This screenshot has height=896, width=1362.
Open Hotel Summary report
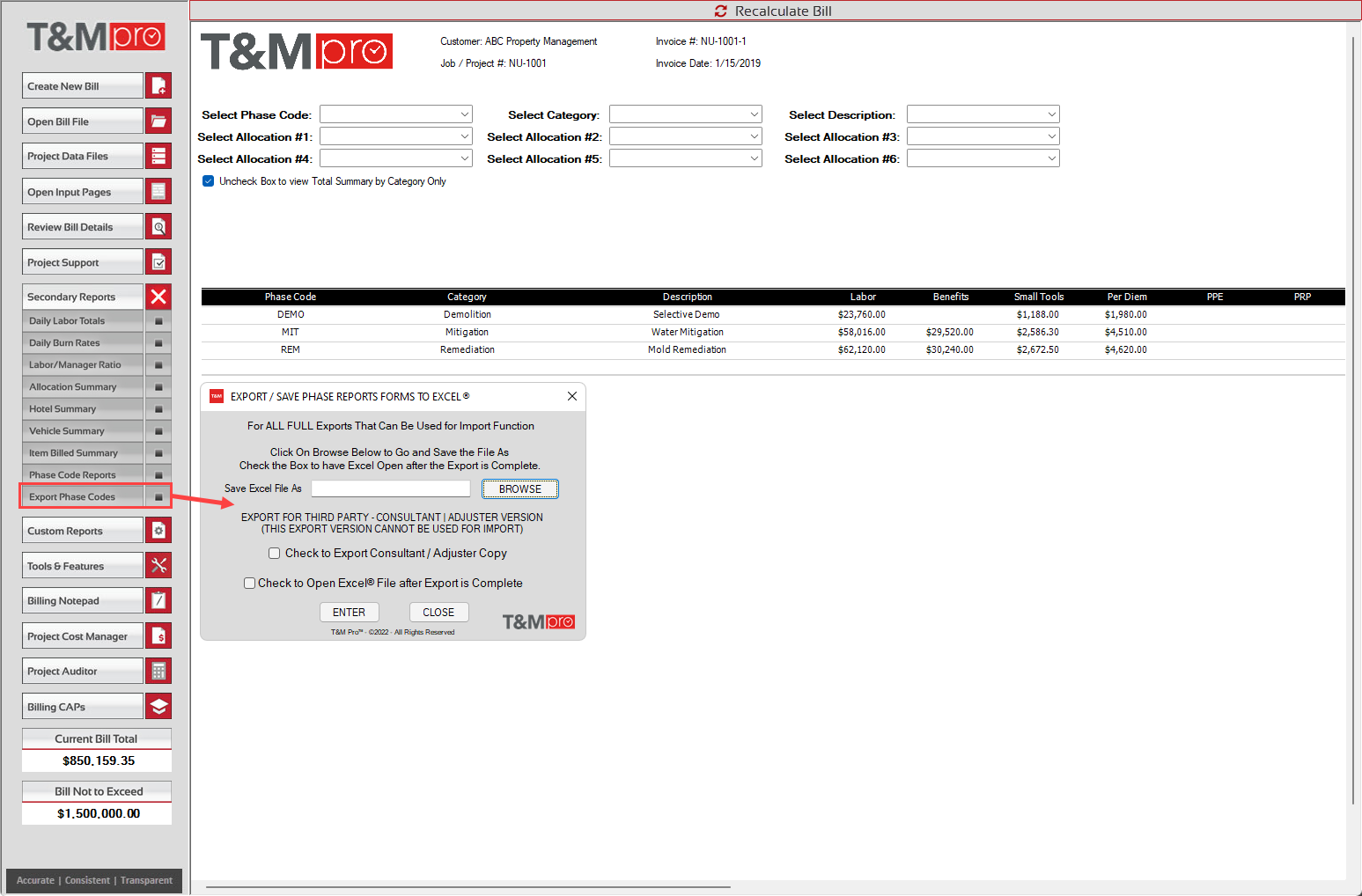83,409
